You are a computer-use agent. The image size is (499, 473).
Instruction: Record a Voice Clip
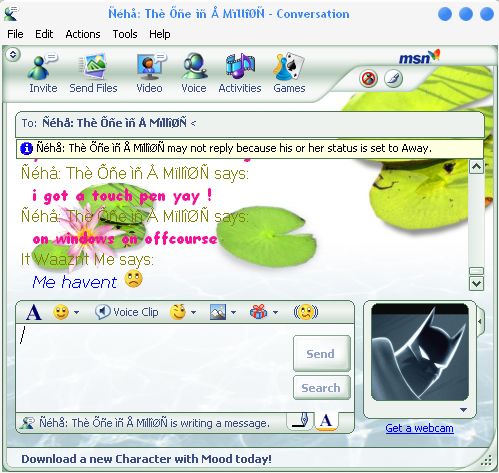[127, 312]
